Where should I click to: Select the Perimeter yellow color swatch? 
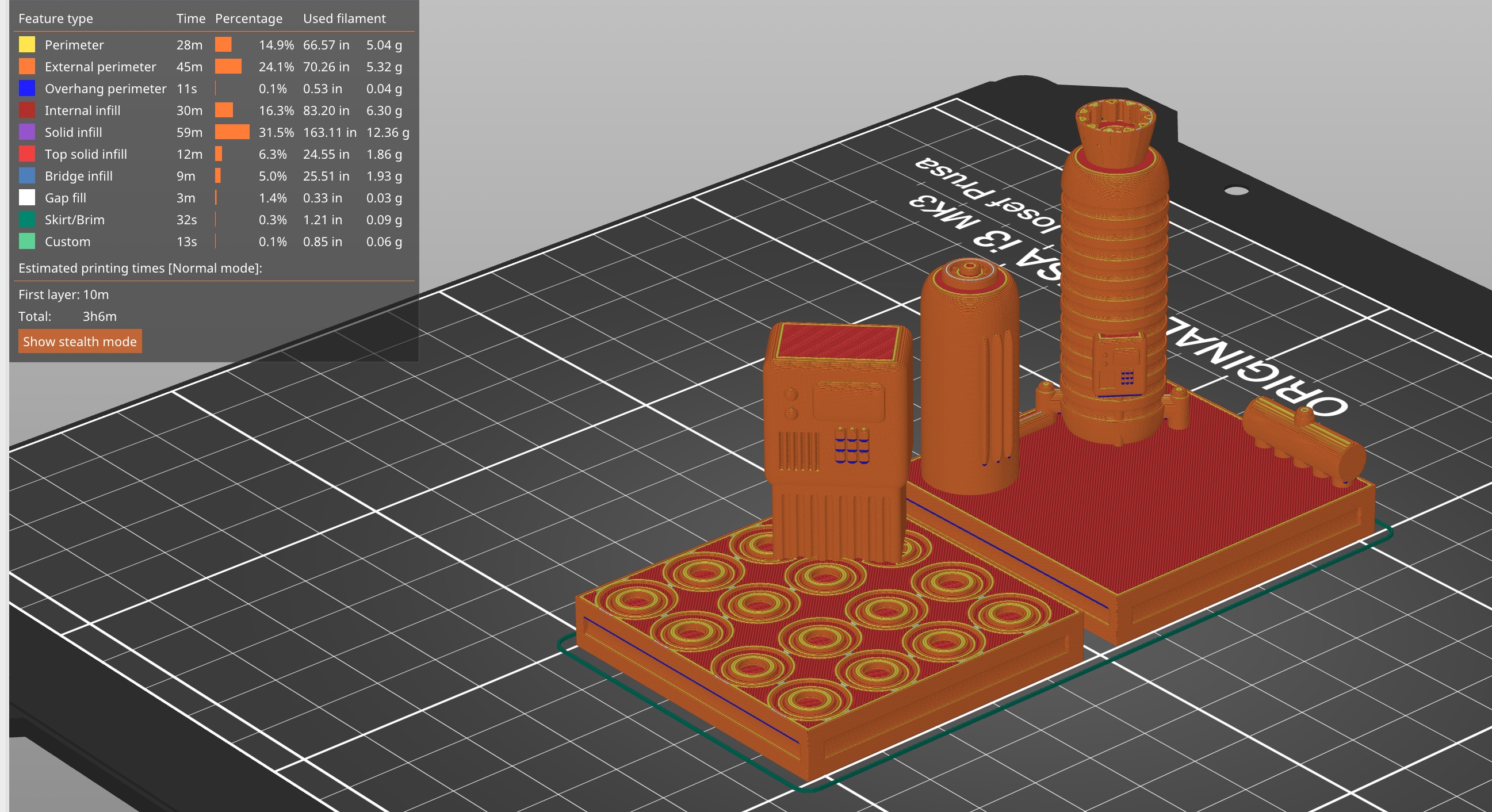tap(26, 45)
